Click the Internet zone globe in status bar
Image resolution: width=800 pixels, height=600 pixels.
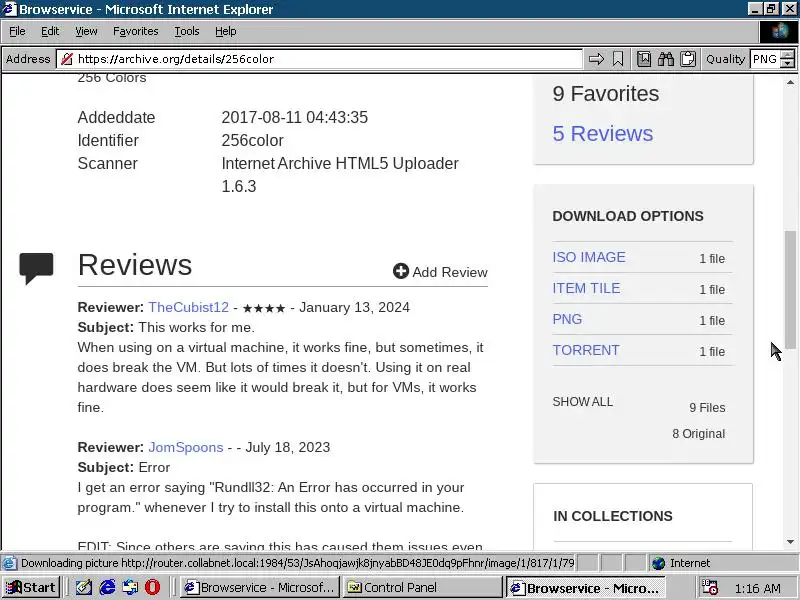[x=659, y=563]
